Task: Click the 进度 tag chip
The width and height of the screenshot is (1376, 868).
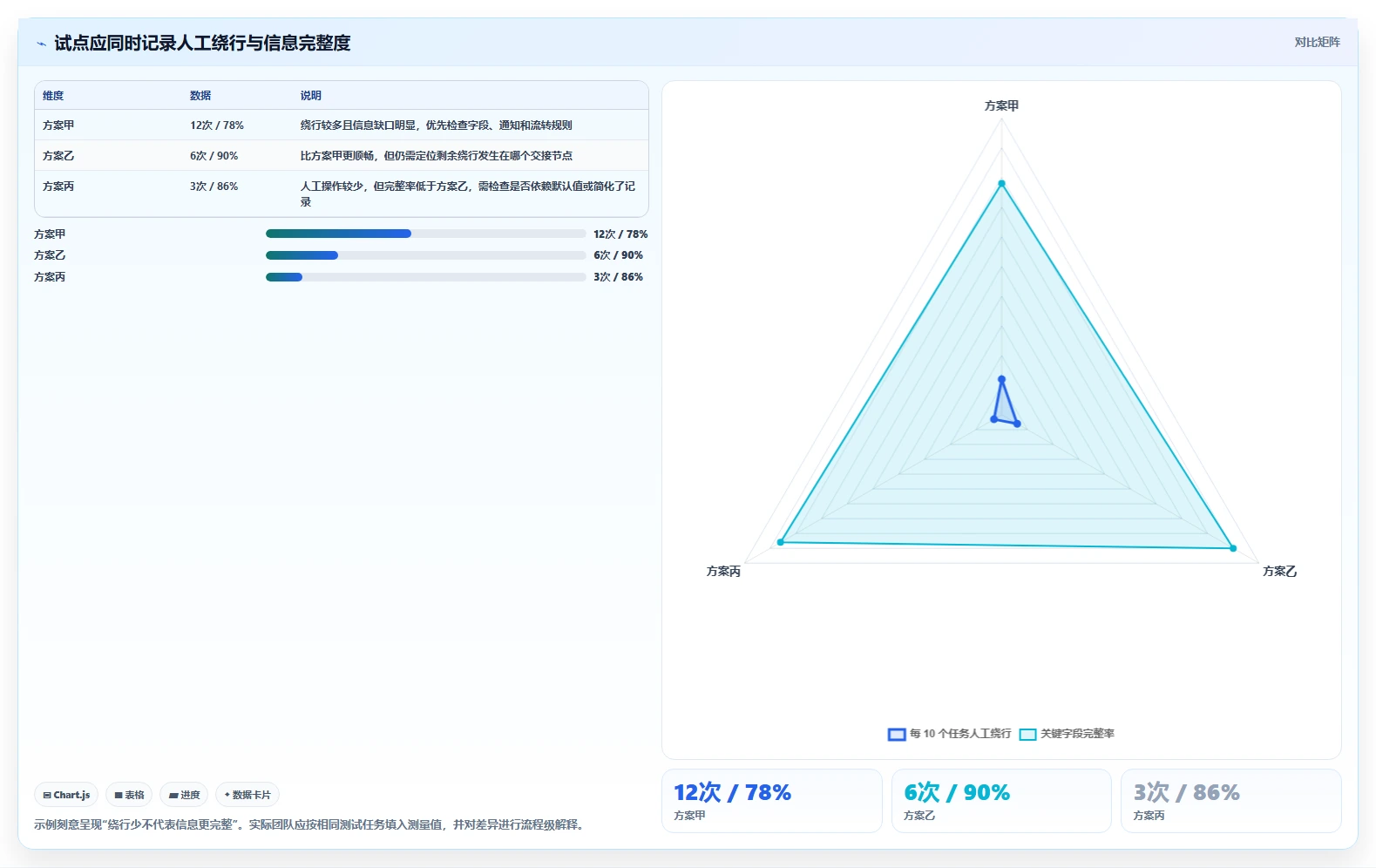Action: (x=184, y=795)
